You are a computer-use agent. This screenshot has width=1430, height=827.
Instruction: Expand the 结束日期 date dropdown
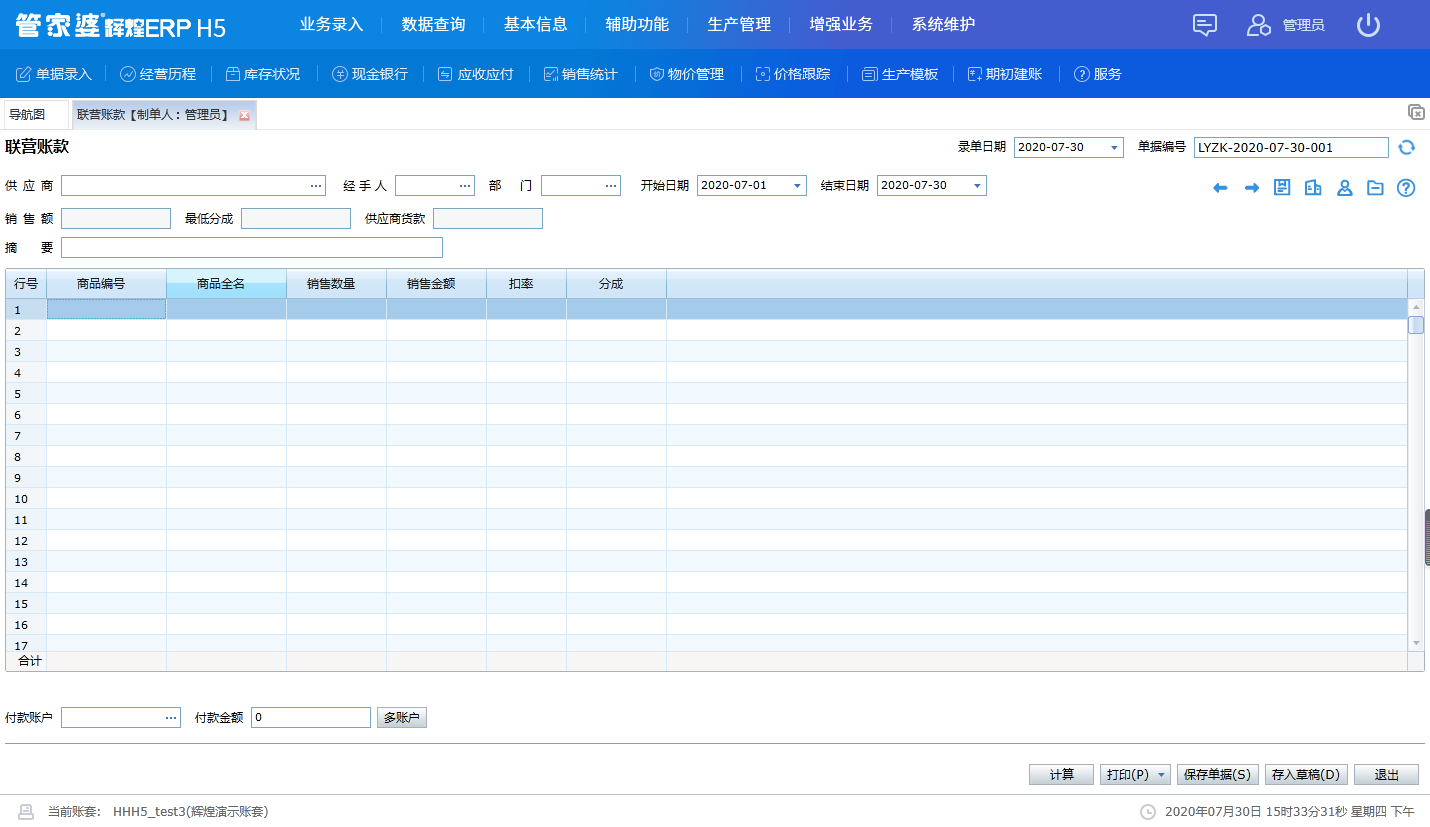(977, 186)
